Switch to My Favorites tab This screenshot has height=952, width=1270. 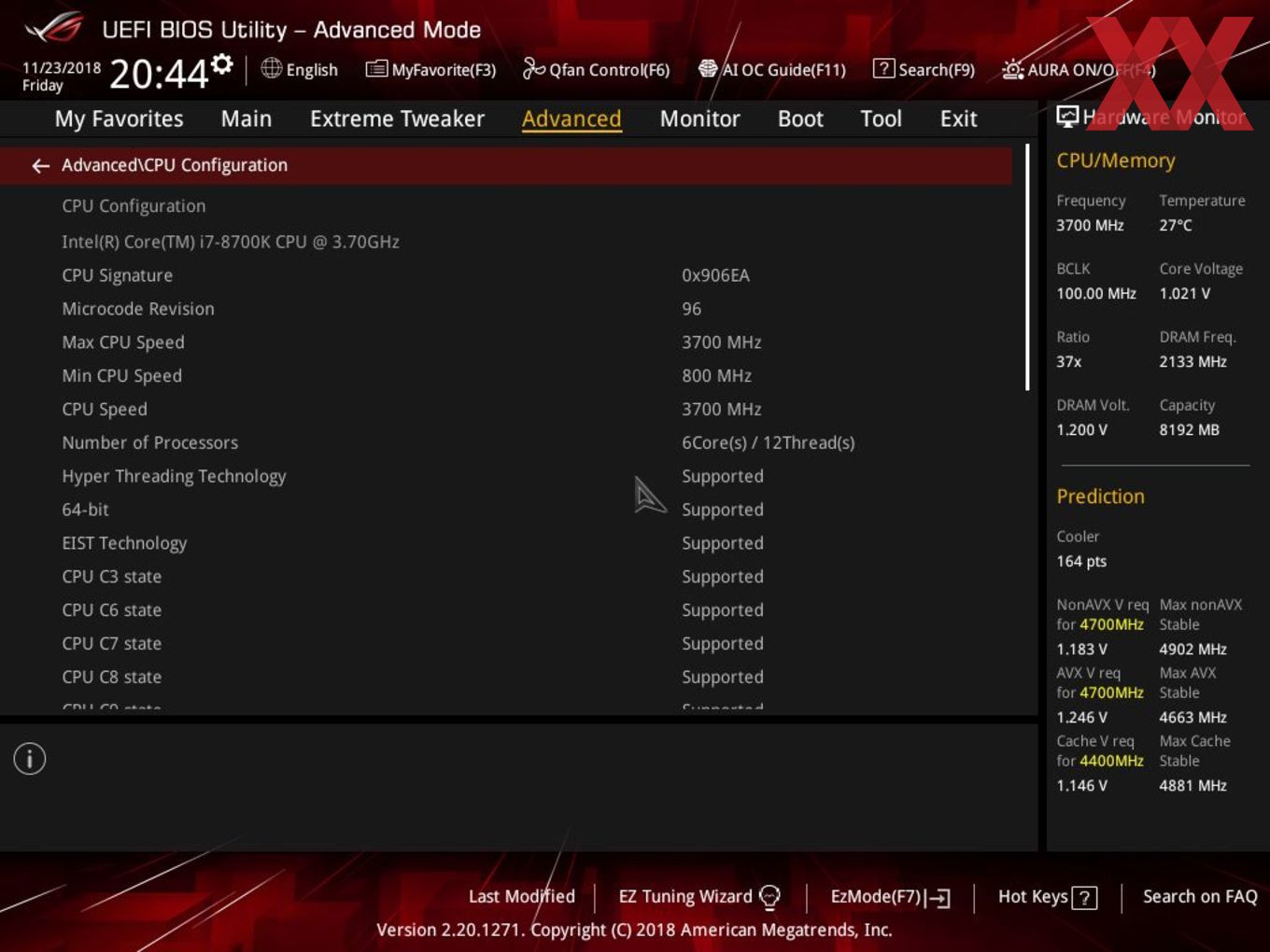tap(119, 119)
